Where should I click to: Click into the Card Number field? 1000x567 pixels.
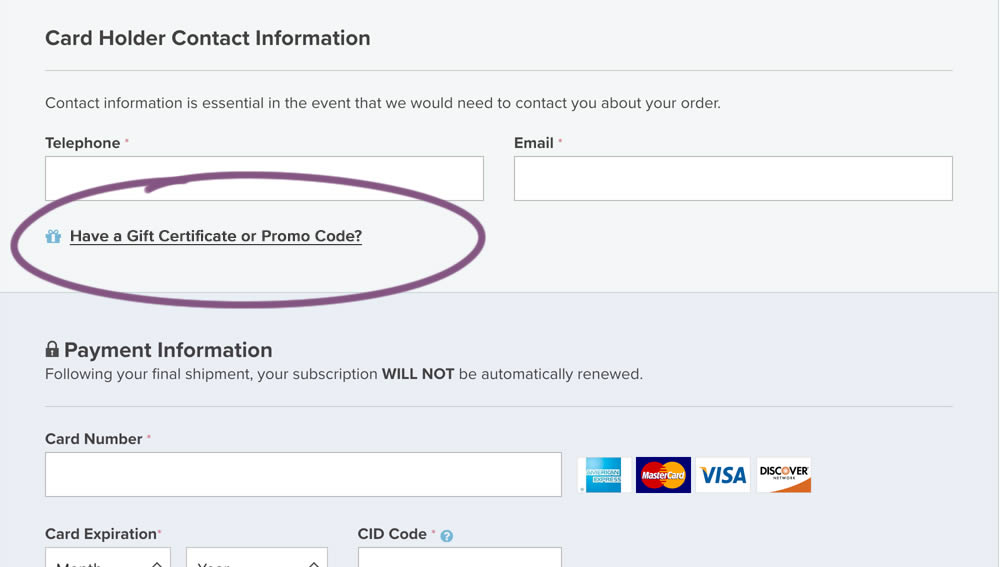pyautogui.click(x=303, y=475)
